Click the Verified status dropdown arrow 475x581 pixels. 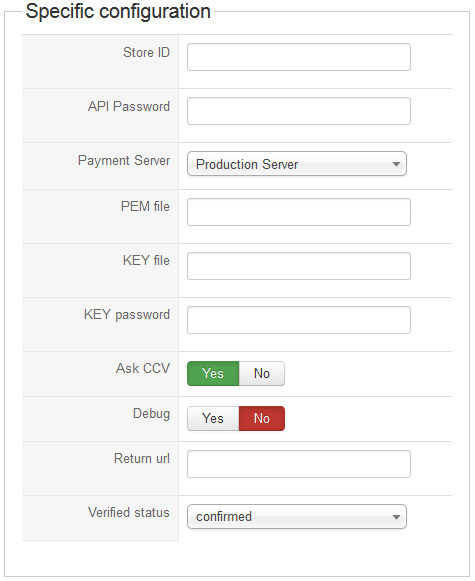(396, 517)
